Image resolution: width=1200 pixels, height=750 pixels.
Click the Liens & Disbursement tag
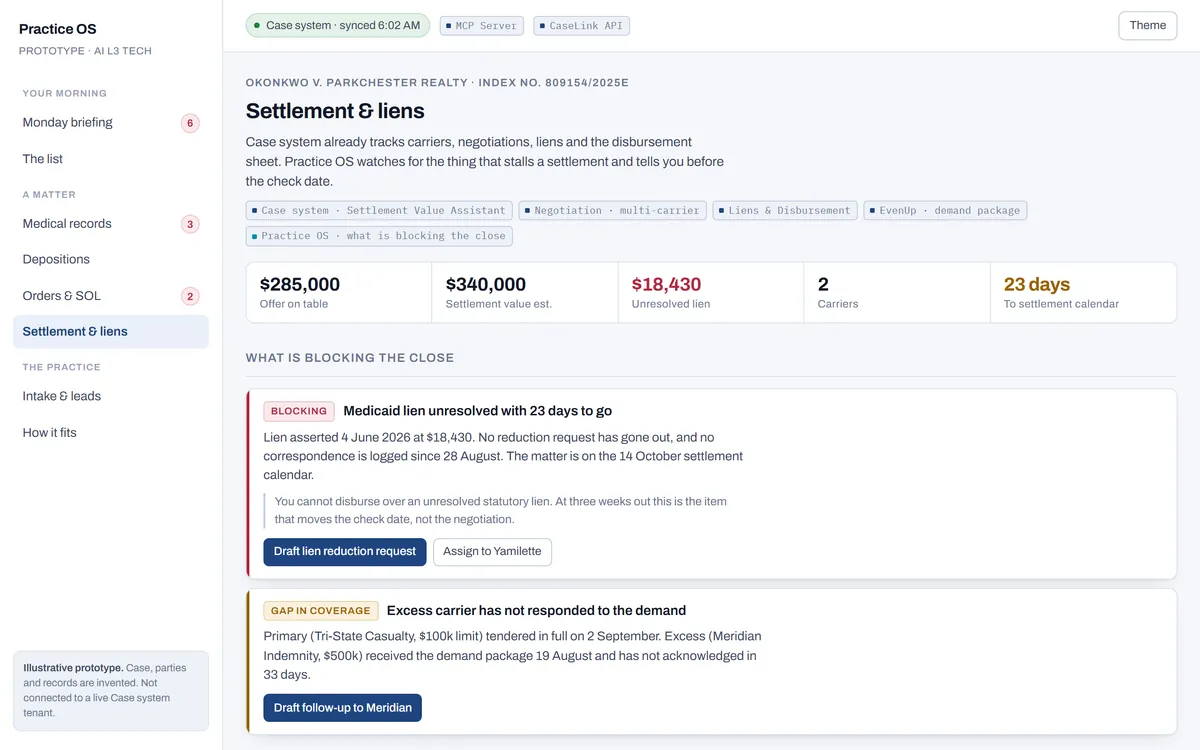(x=785, y=211)
